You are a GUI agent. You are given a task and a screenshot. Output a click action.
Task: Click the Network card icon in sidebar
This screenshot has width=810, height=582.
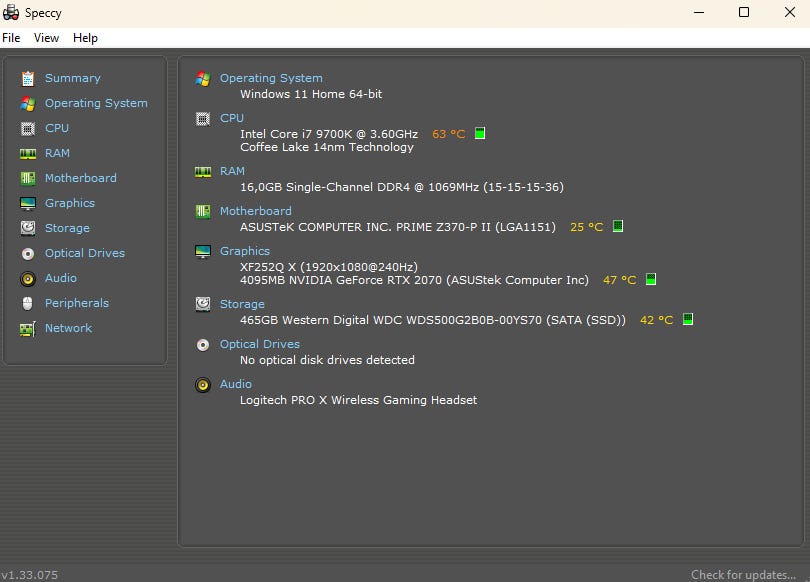tap(28, 328)
